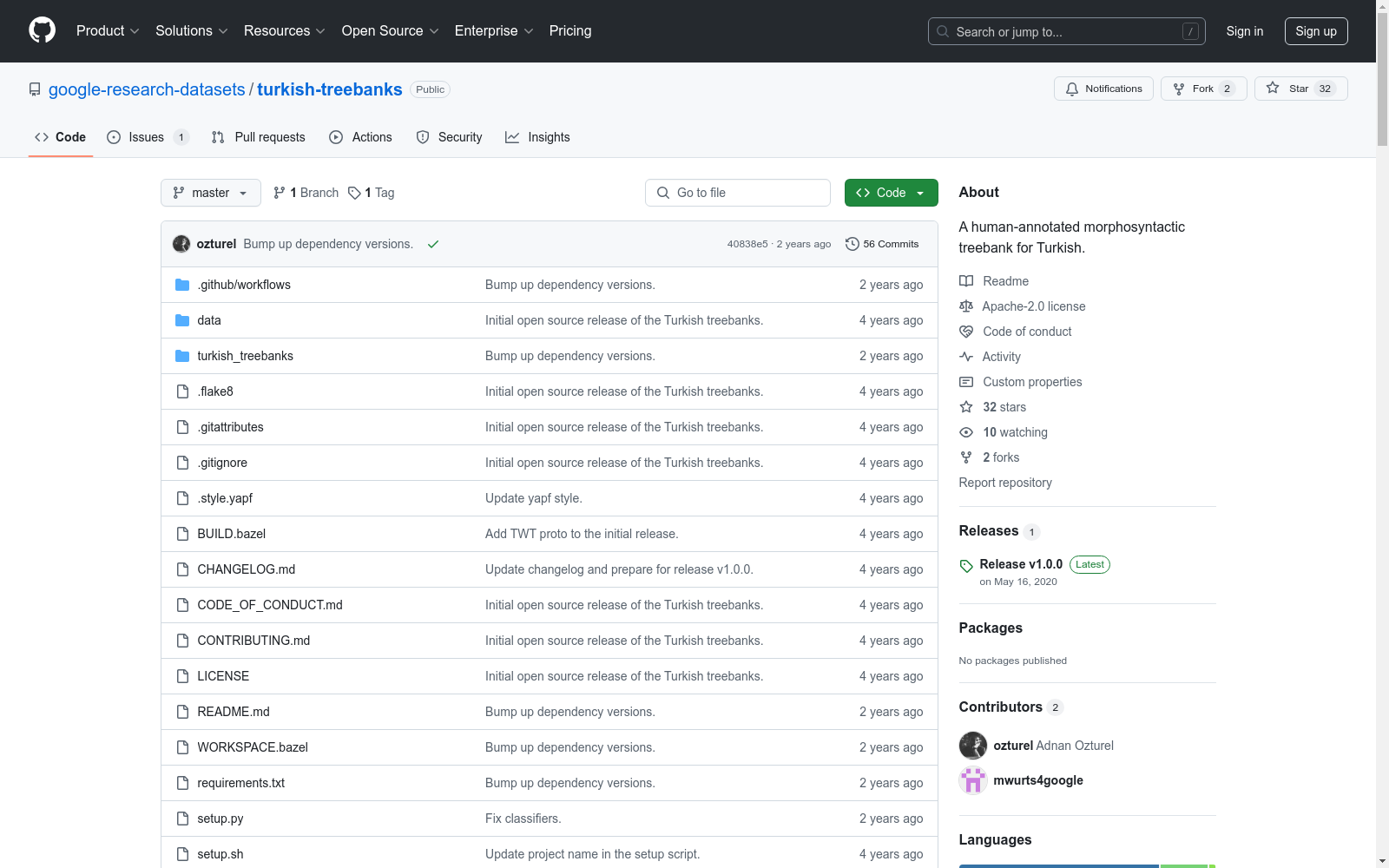Click mwurts4google's avatar in Contributors
Screen dimensions: 1389x868
(973, 780)
